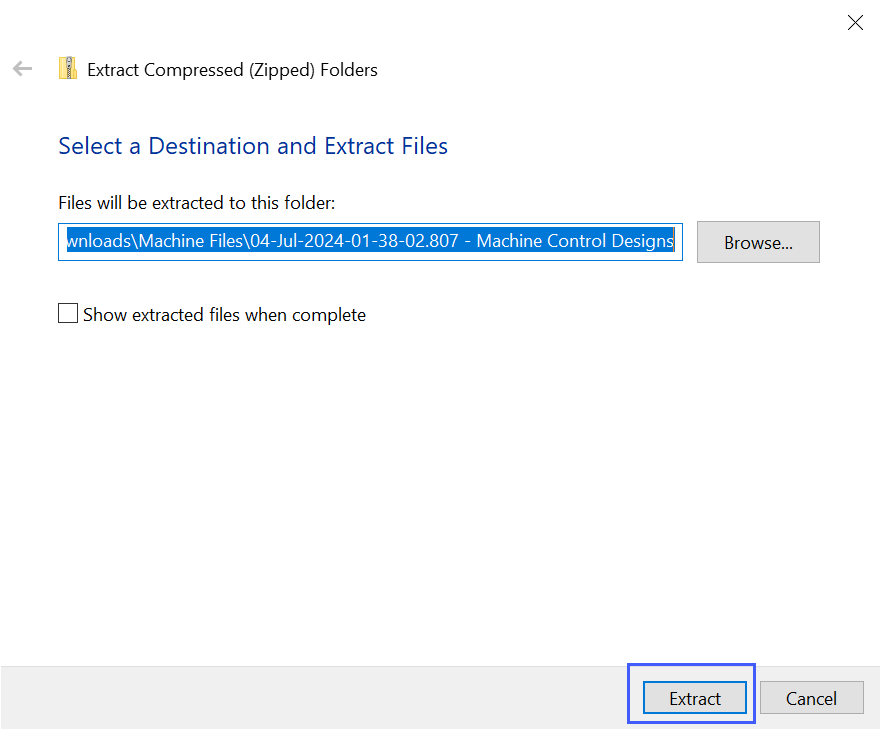Click the destination path ending in Machine Control Designs

point(370,241)
